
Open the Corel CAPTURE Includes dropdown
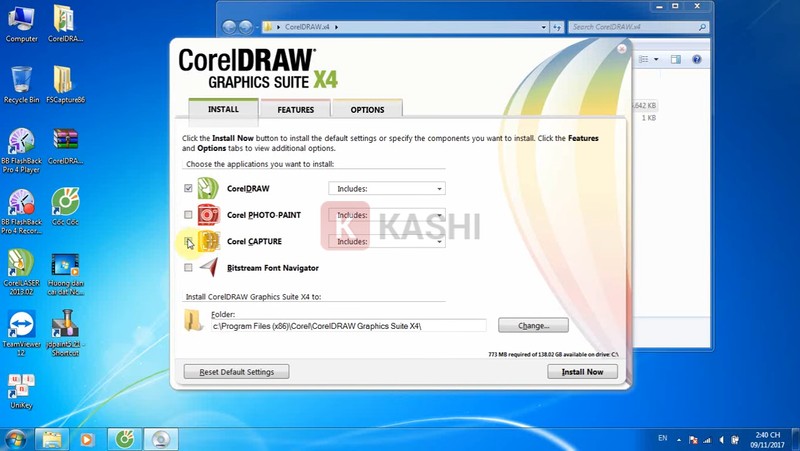pyautogui.click(x=387, y=241)
